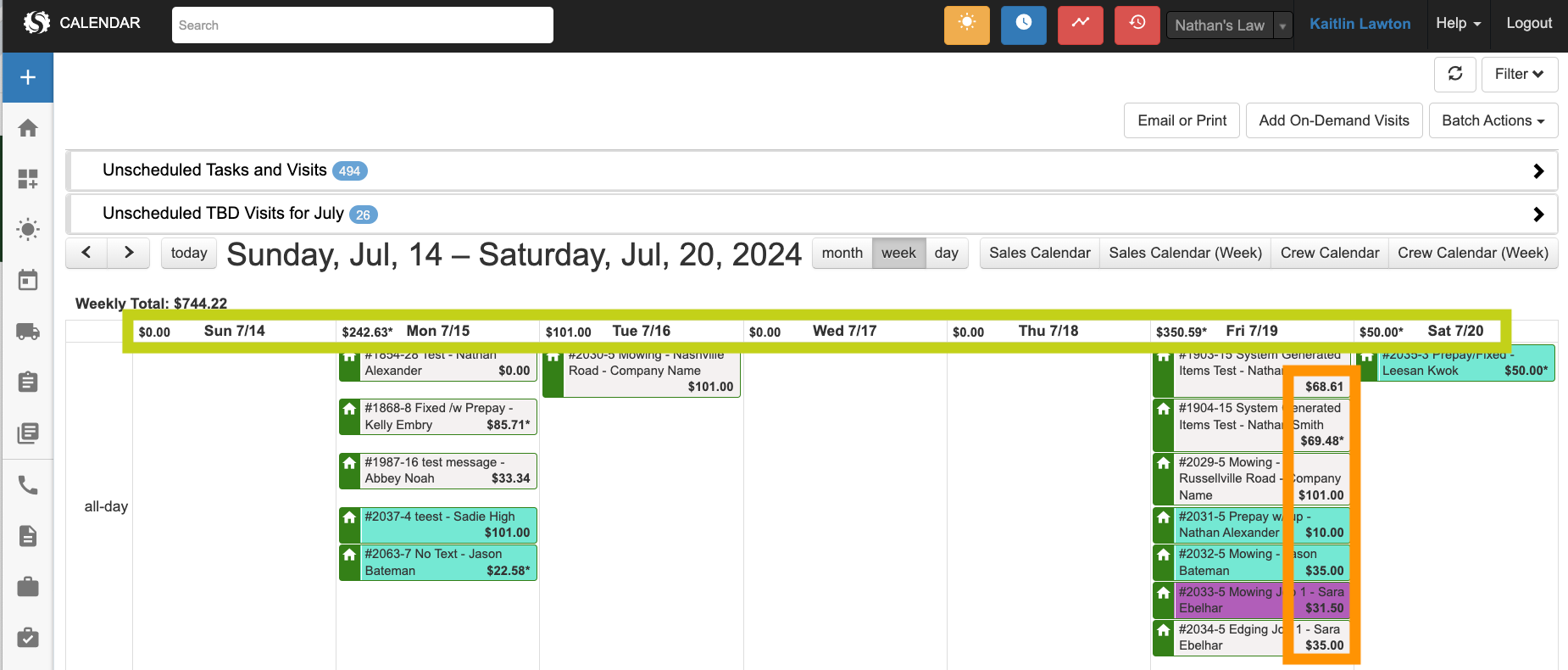Open the Filter dropdown
The height and width of the screenshot is (670, 1568).
pyautogui.click(x=1519, y=75)
